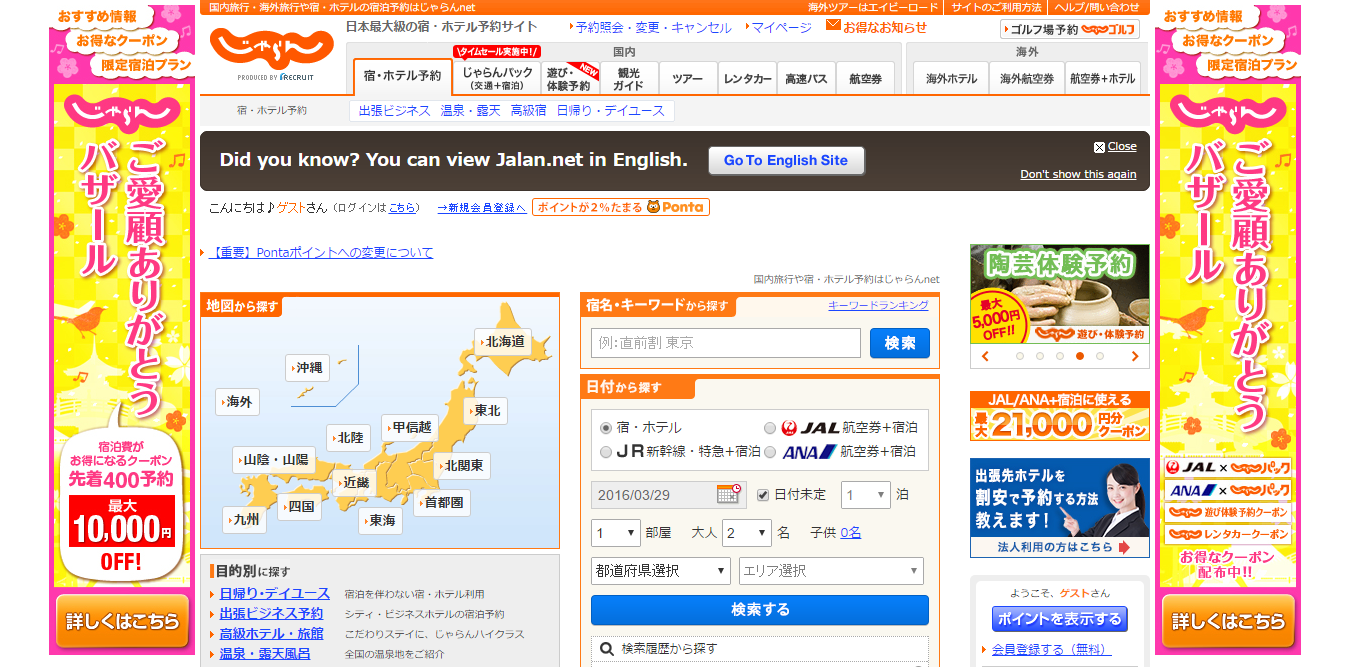Select 山陰・山陽 region on the map
The width and height of the screenshot is (1349, 667).
(274, 460)
